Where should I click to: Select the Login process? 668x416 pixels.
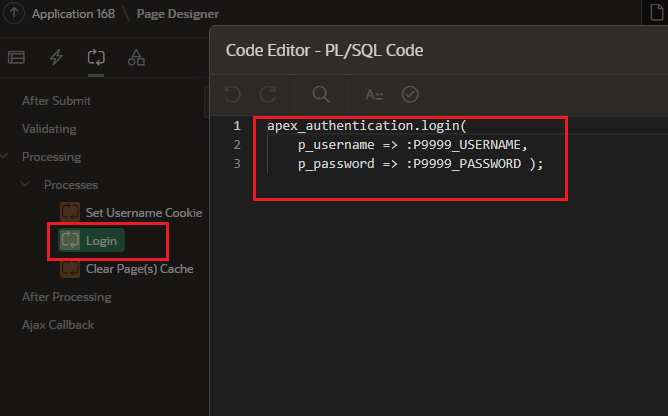[x=101, y=240]
